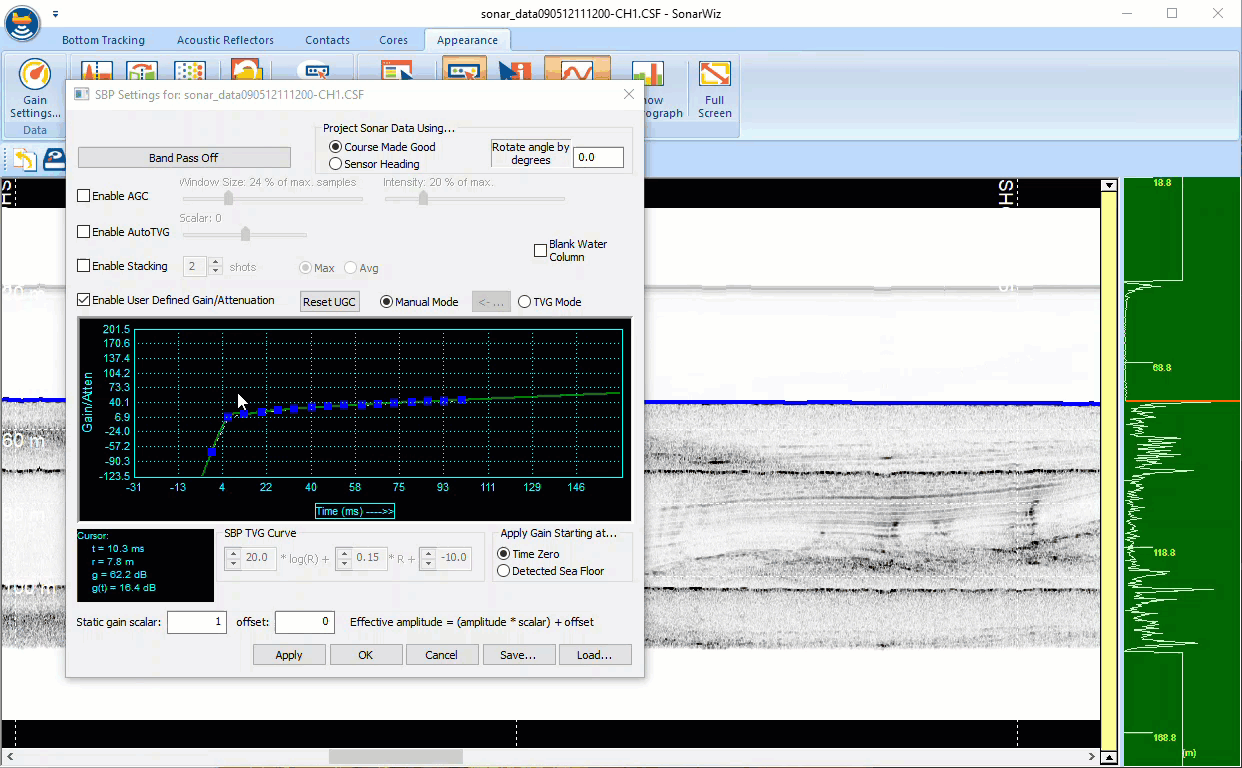Viewport: 1242px width, 768px height.
Task: Open Gain Settings in the ribbon
Action: (35, 89)
